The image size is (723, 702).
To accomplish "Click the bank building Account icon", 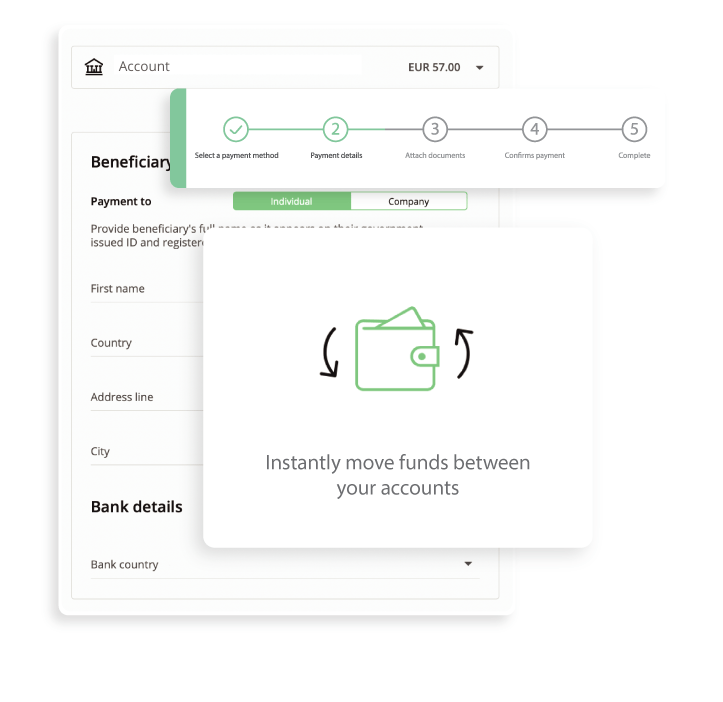I will pyautogui.click(x=94, y=67).
